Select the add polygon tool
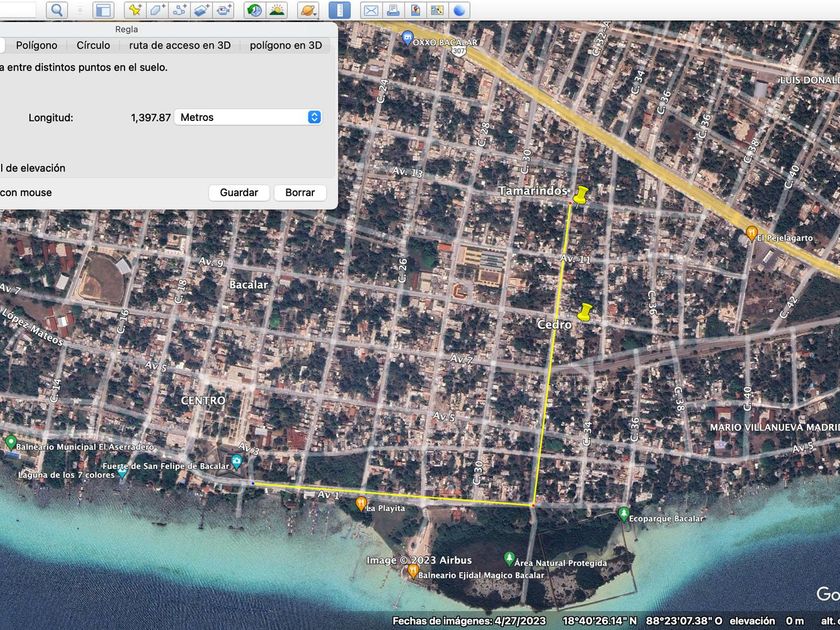Image resolution: width=840 pixels, height=630 pixels. tap(157, 10)
